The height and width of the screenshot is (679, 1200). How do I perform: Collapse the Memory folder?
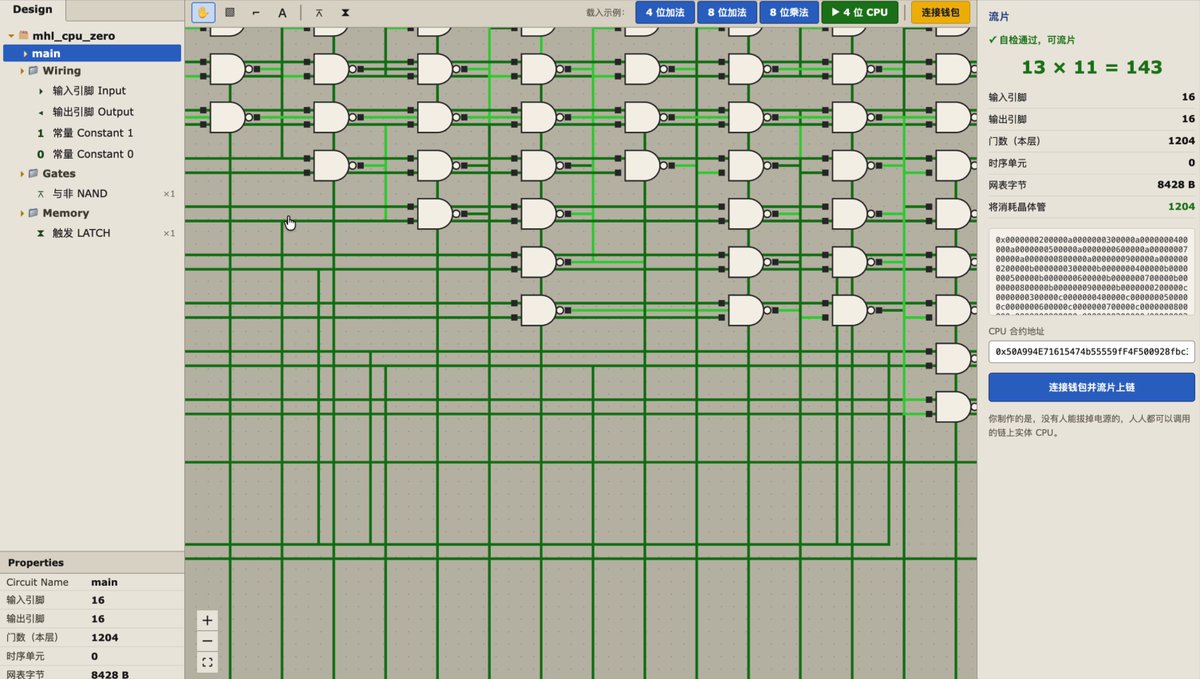[x=22, y=213]
